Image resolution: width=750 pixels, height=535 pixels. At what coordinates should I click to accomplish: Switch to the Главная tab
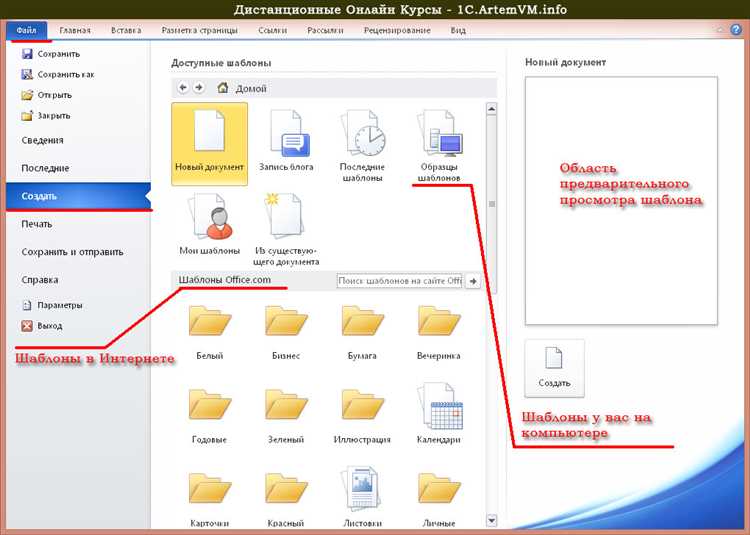click(75, 30)
